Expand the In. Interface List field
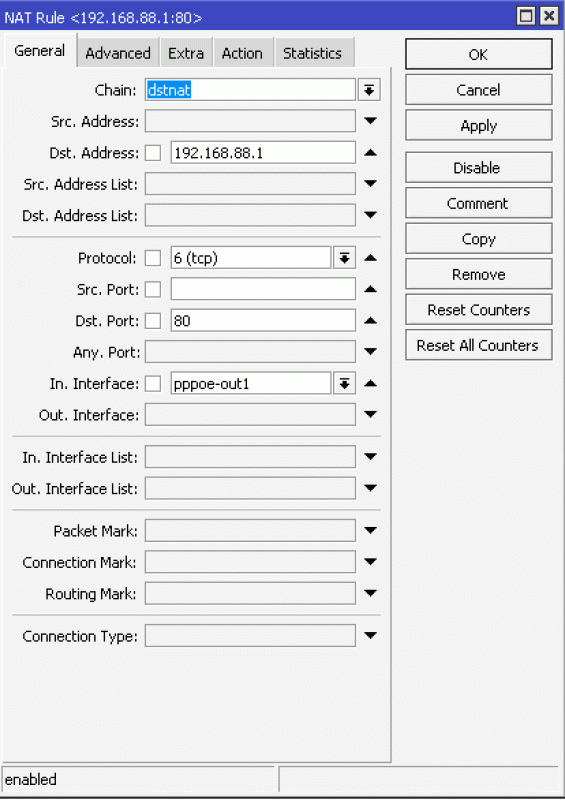This screenshot has width=565, height=800. click(371, 457)
